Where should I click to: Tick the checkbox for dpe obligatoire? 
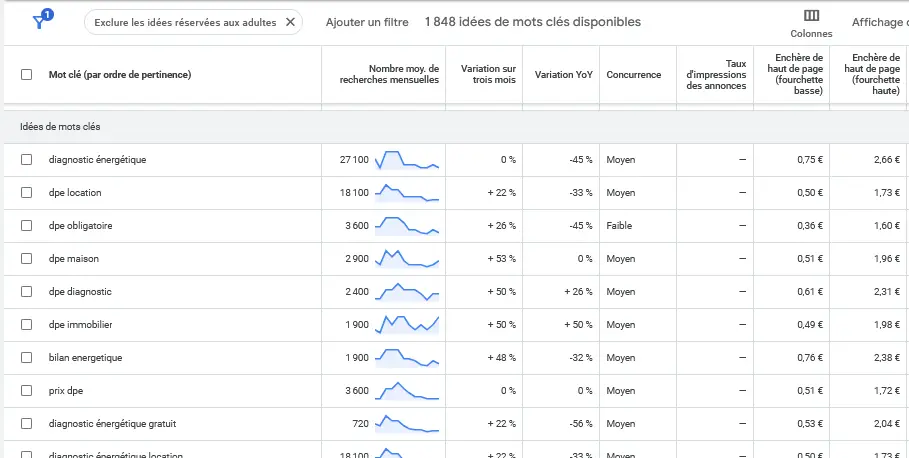pyautogui.click(x=27, y=226)
